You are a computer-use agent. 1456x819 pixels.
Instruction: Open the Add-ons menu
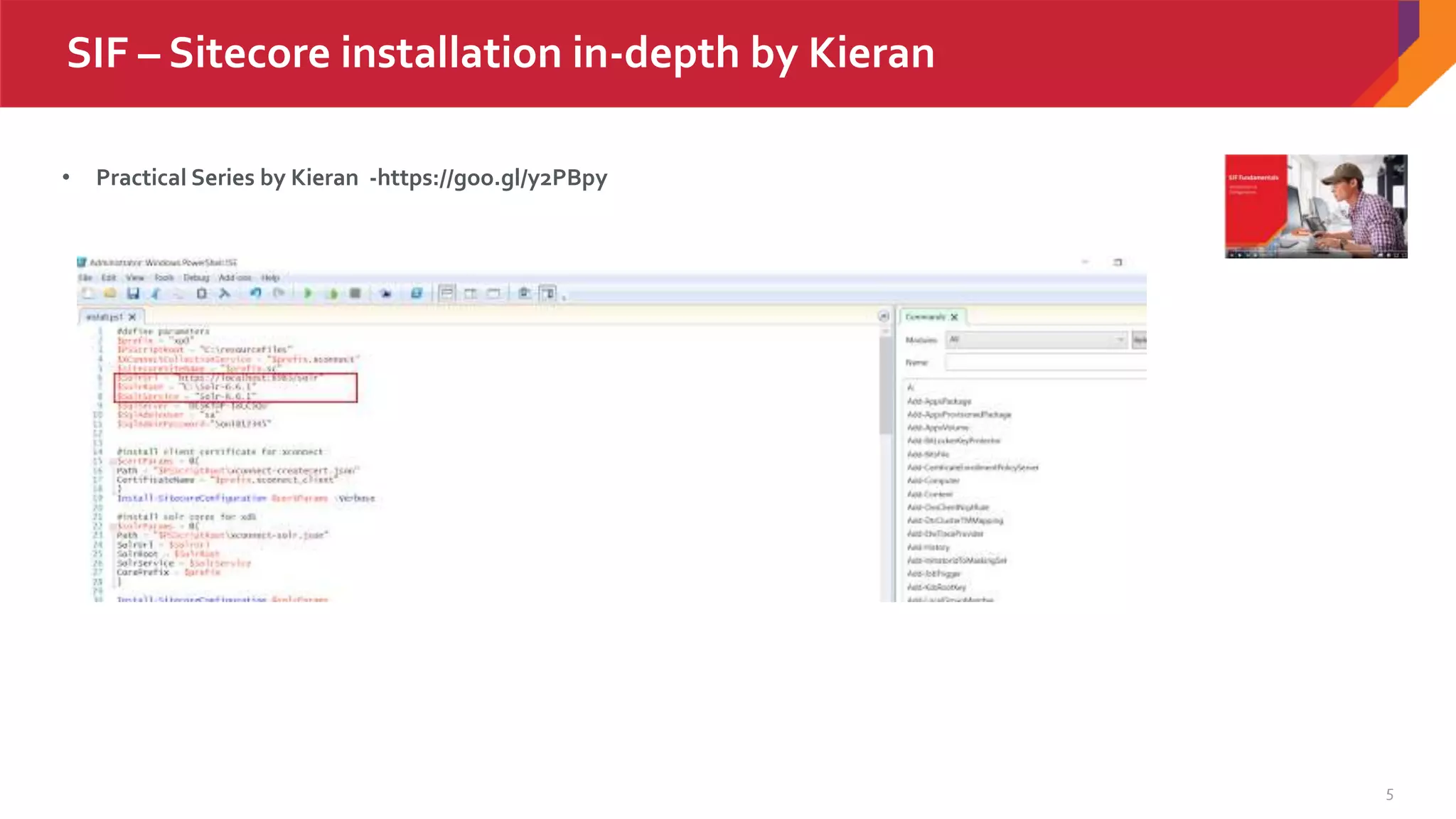pos(235,278)
